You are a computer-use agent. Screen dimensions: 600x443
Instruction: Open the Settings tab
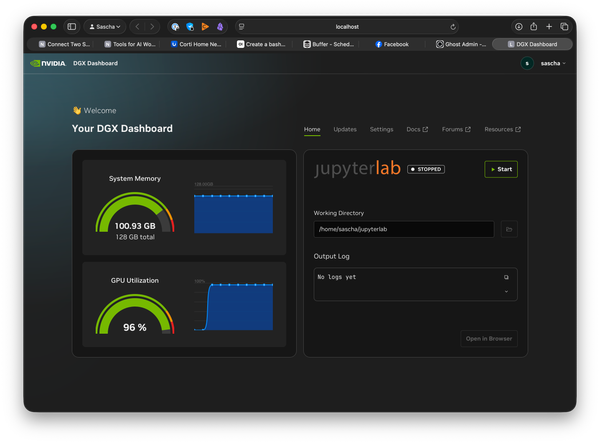(x=382, y=129)
